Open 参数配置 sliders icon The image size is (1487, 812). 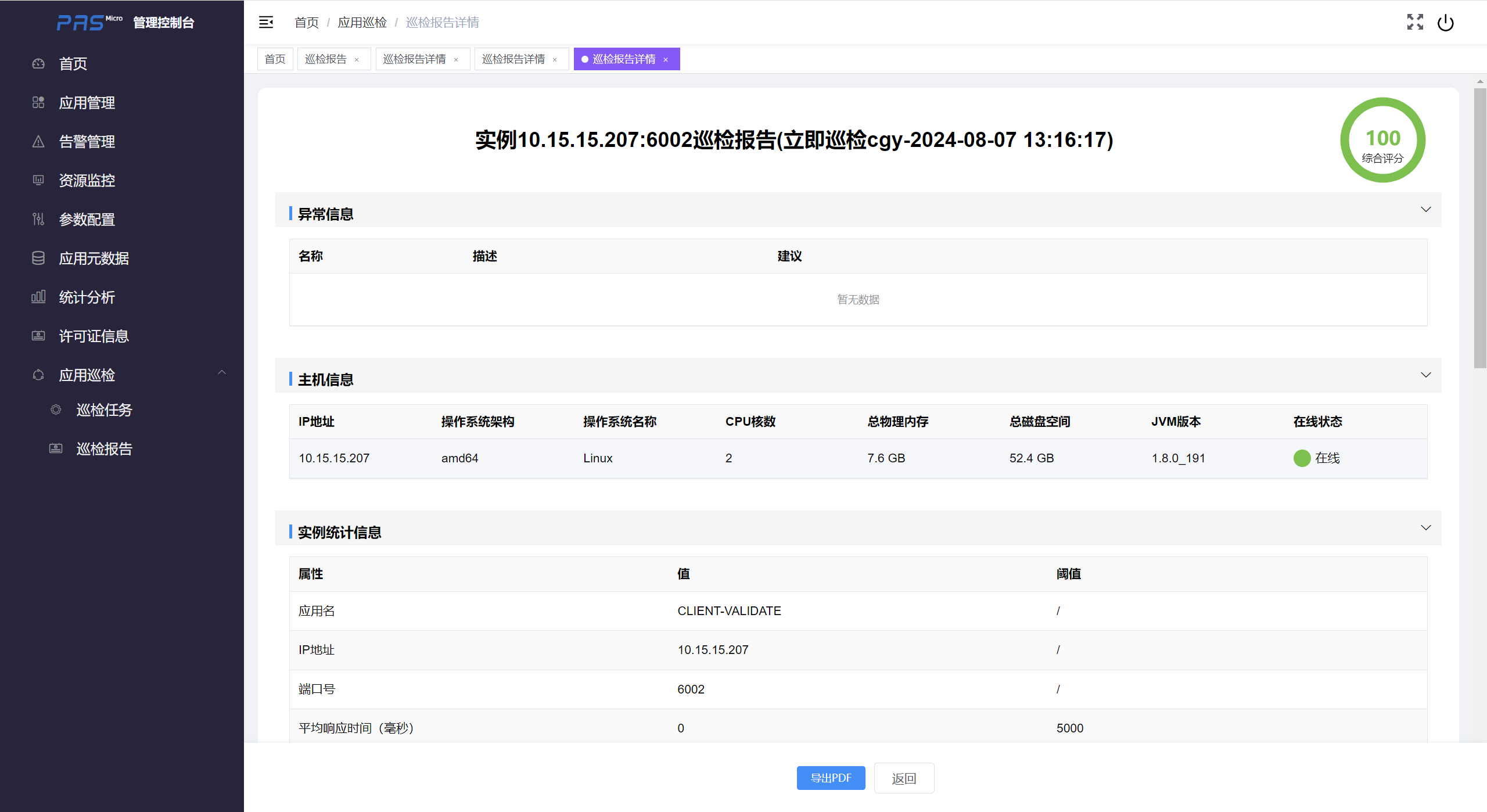38,219
